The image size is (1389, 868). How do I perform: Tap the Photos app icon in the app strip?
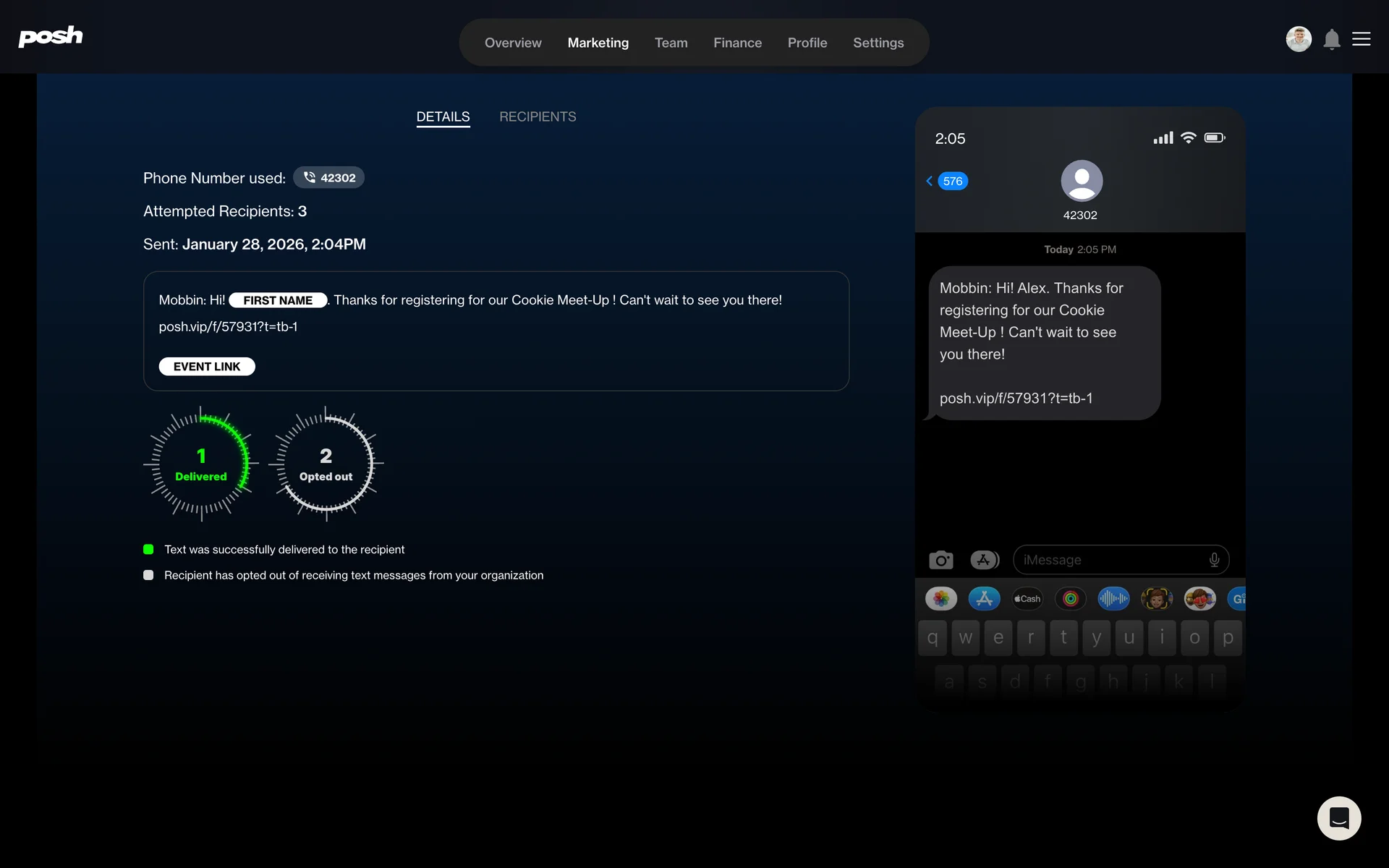(940, 599)
